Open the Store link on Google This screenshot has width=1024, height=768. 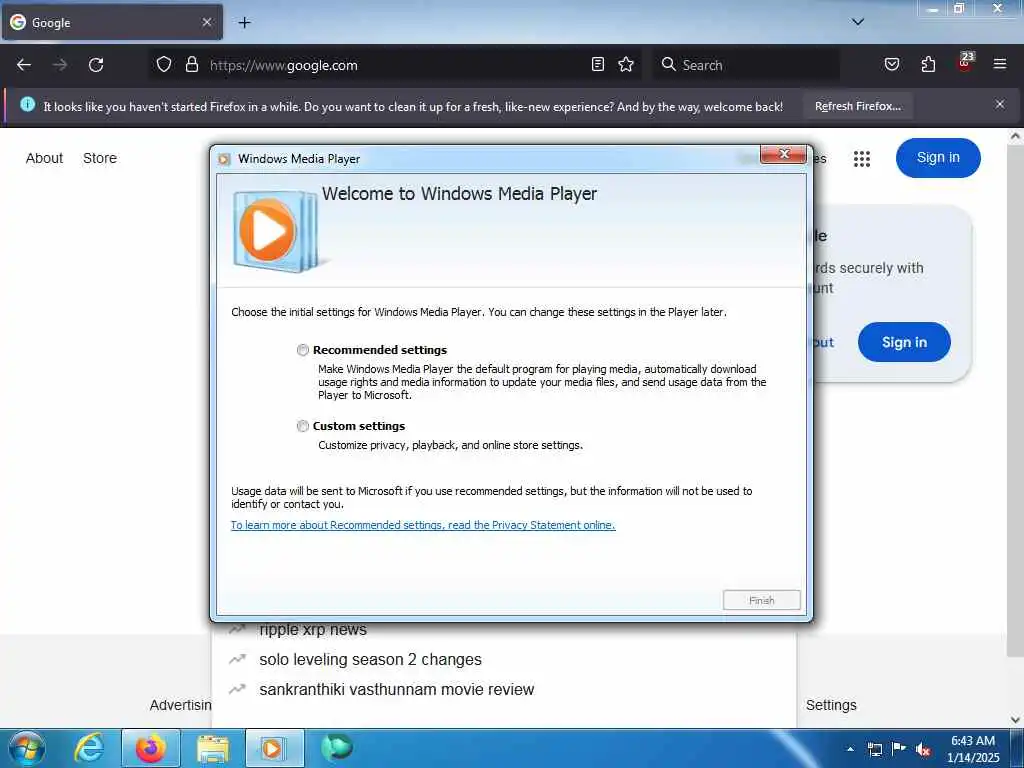[x=100, y=158]
